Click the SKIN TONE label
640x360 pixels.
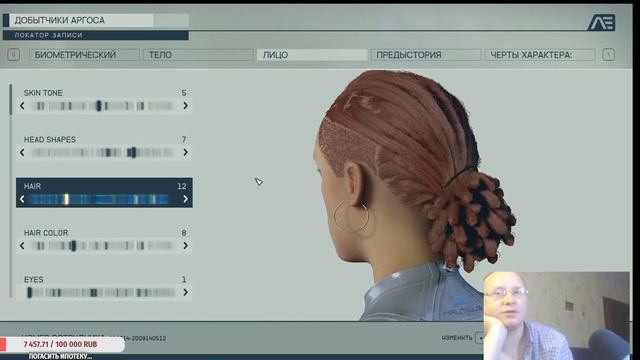(x=43, y=93)
